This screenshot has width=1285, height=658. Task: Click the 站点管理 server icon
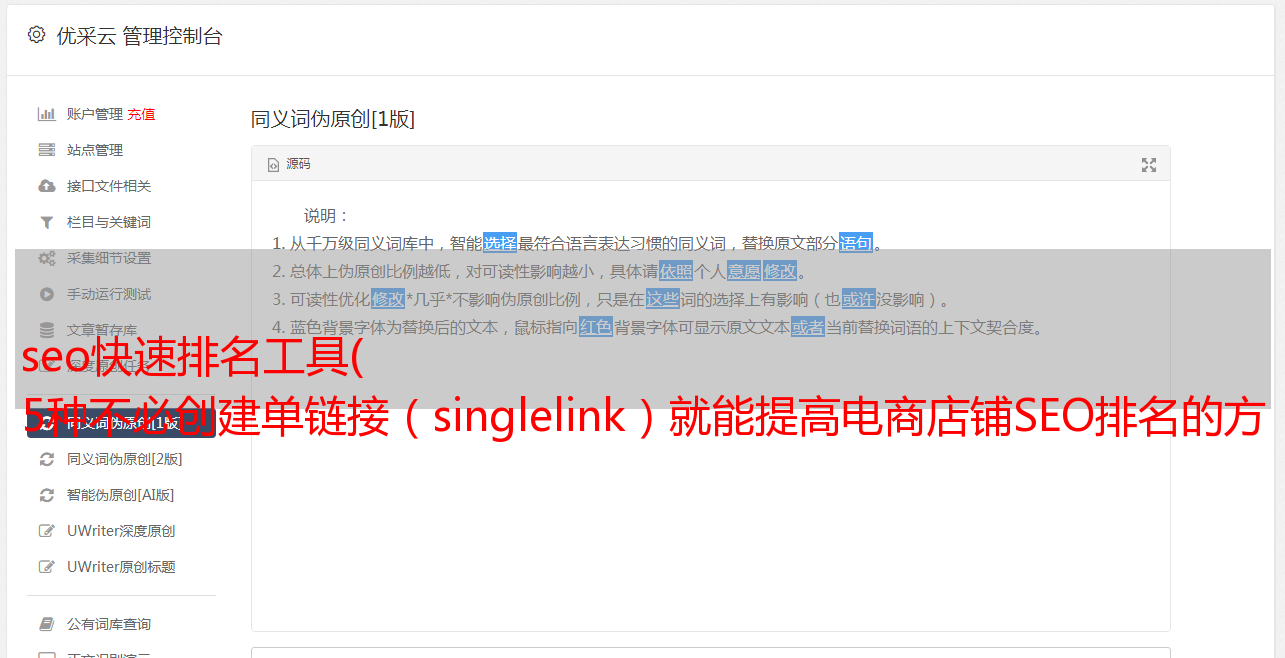(46, 150)
